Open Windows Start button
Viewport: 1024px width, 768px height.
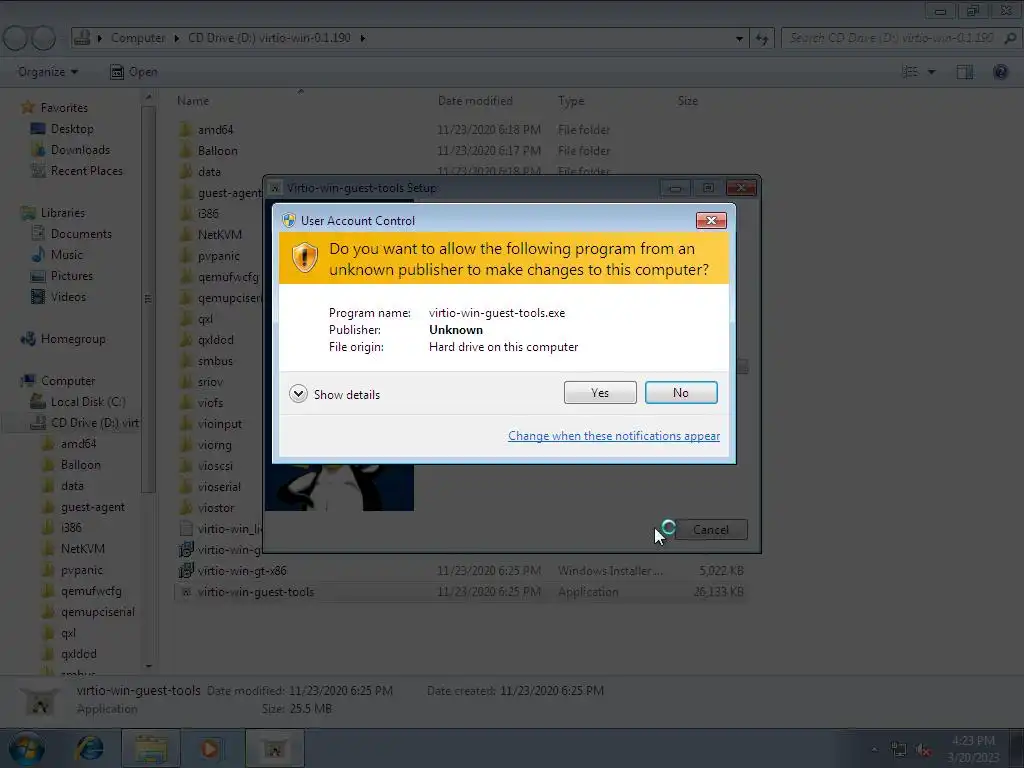click(x=26, y=749)
